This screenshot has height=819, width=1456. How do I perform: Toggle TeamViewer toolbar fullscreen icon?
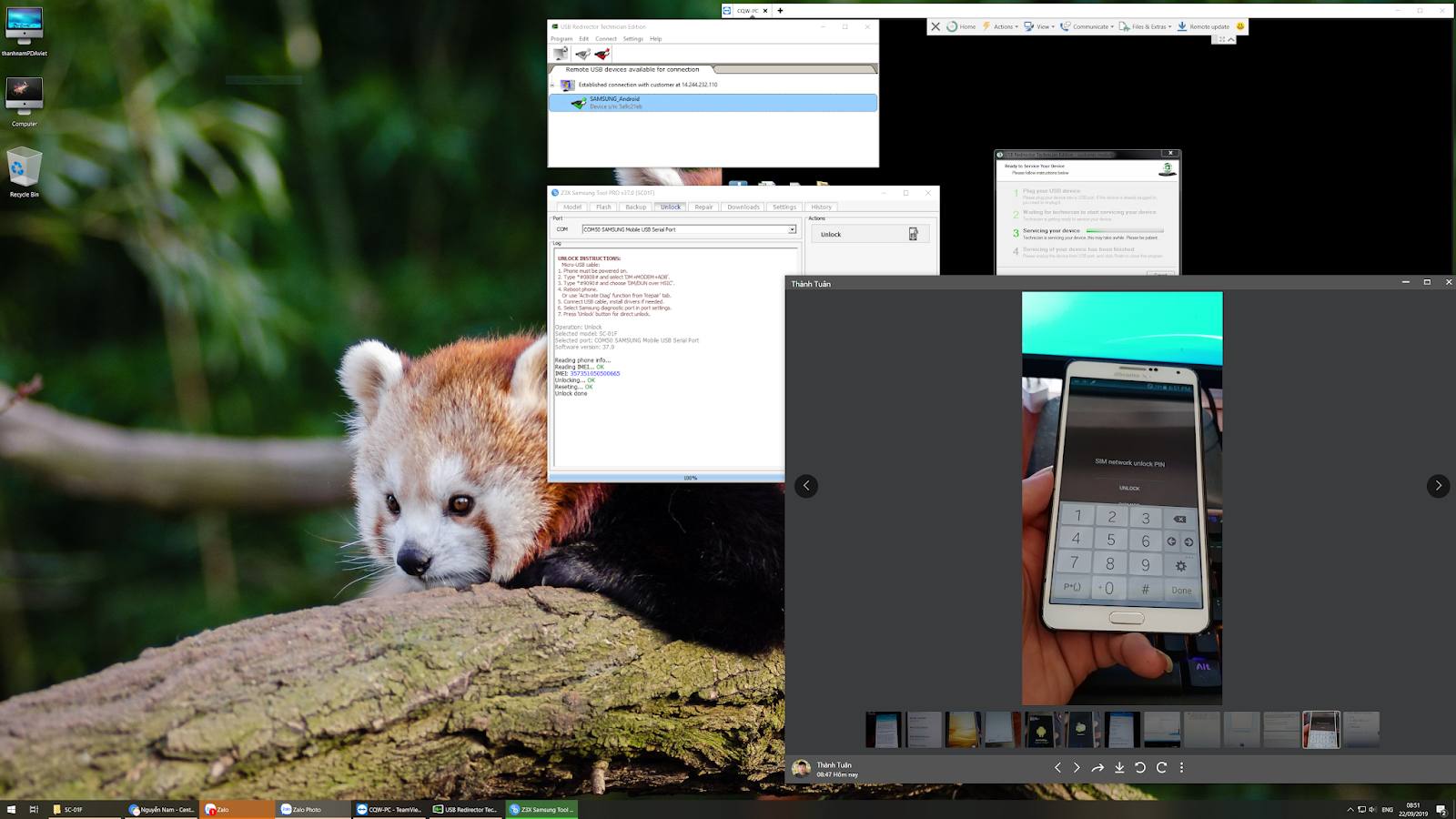tap(1222, 39)
